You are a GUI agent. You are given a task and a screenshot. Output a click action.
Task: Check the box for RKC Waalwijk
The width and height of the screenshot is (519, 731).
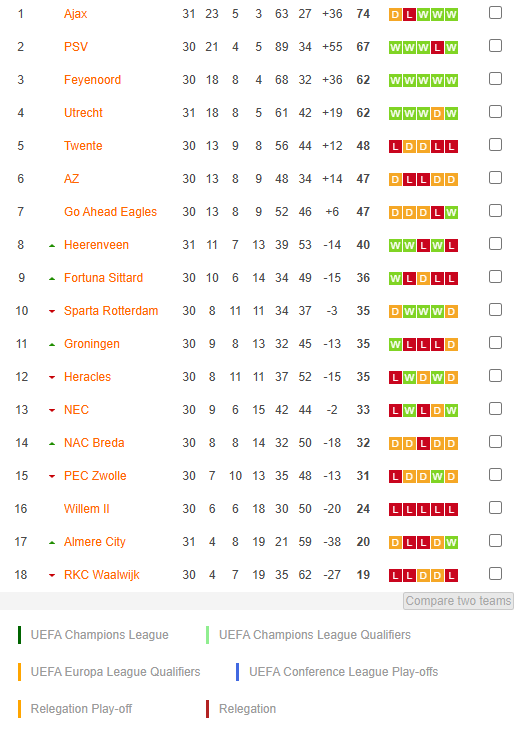click(495, 574)
